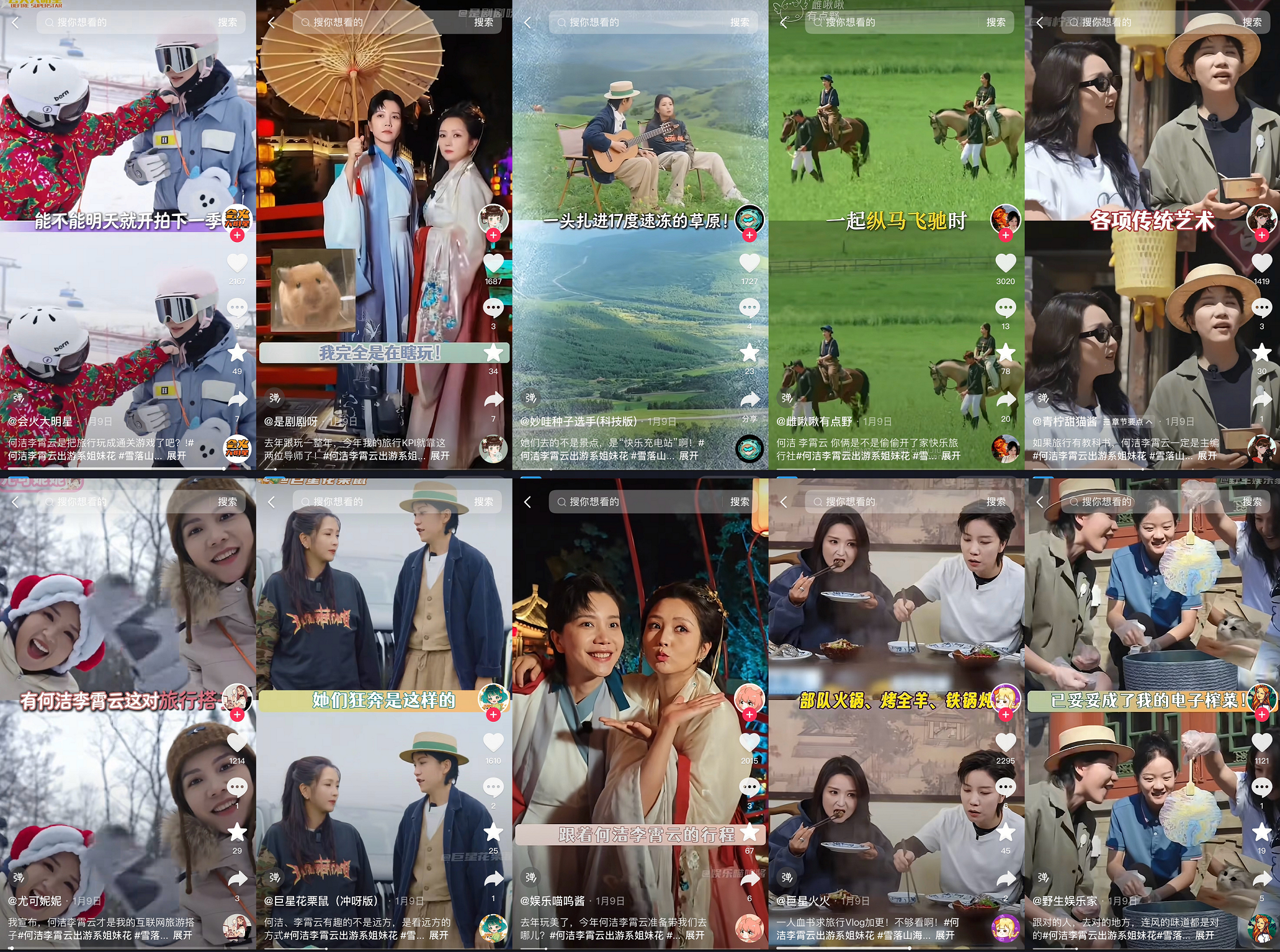This screenshot has width=1280, height=952.
Task: Open comments on @野生娱乐家 video
Action: pyautogui.click(x=1261, y=788)
